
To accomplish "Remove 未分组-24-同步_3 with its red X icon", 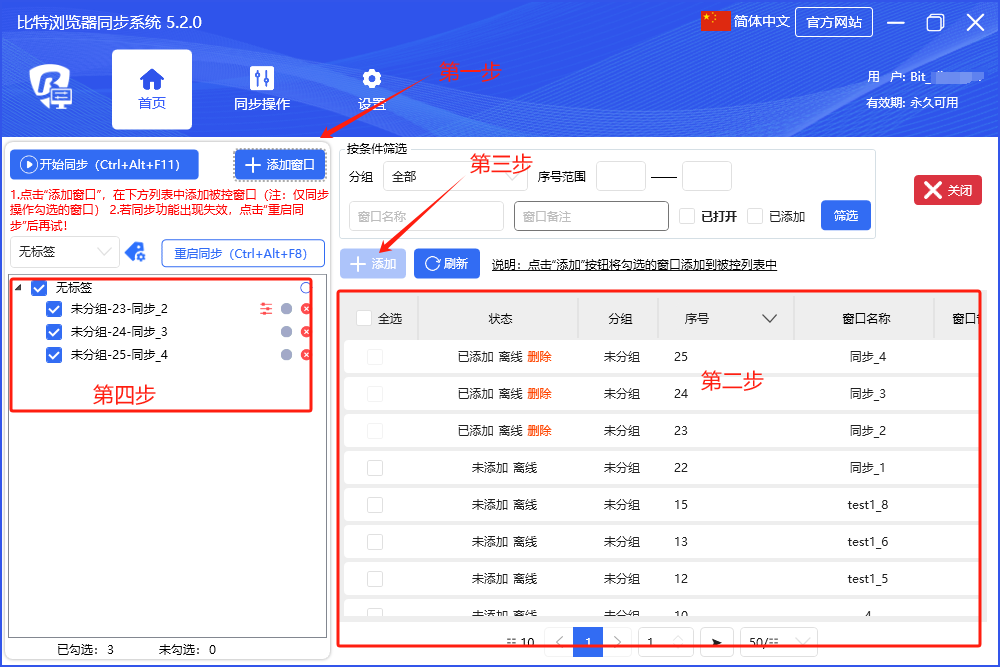I will [306, 332].
